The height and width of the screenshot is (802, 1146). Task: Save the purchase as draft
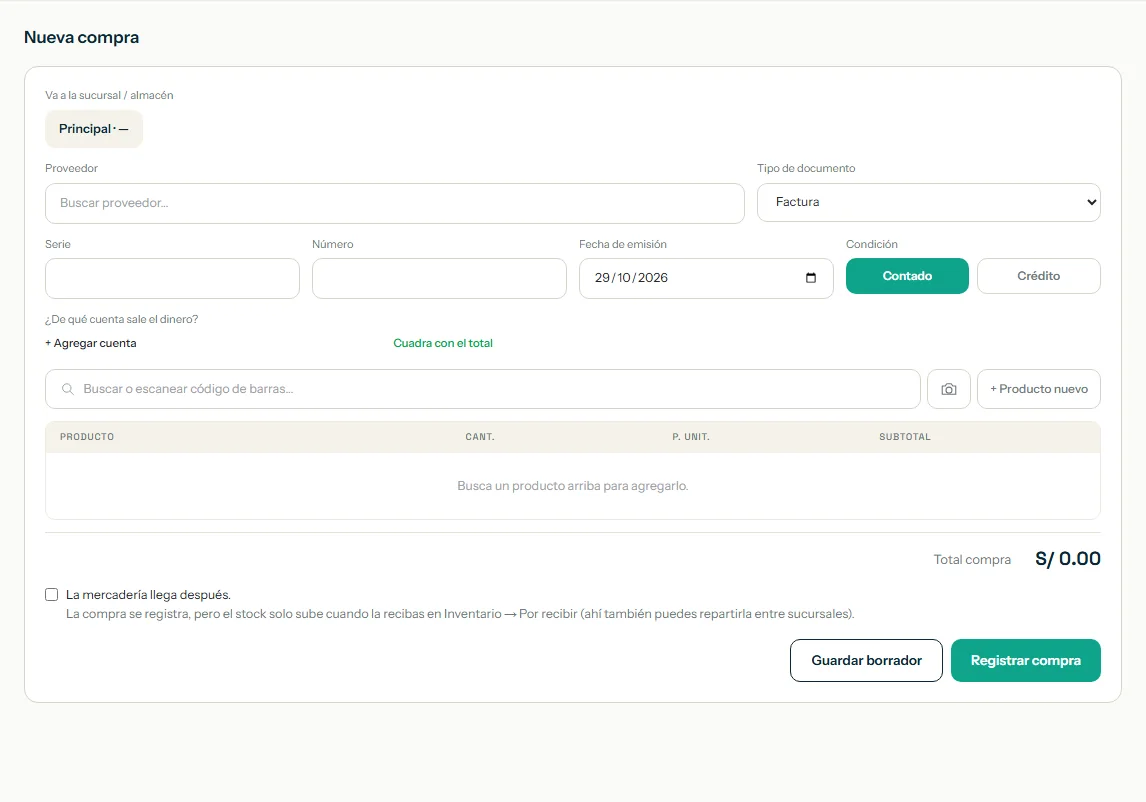click(866, 660)
